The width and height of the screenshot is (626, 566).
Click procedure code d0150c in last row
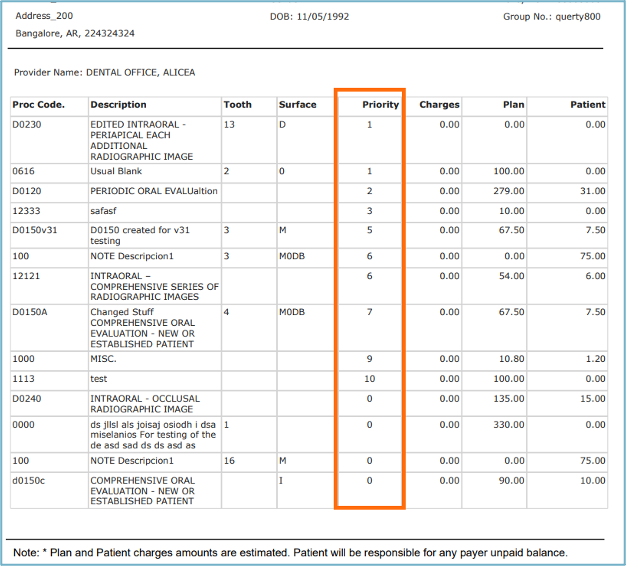29,481
